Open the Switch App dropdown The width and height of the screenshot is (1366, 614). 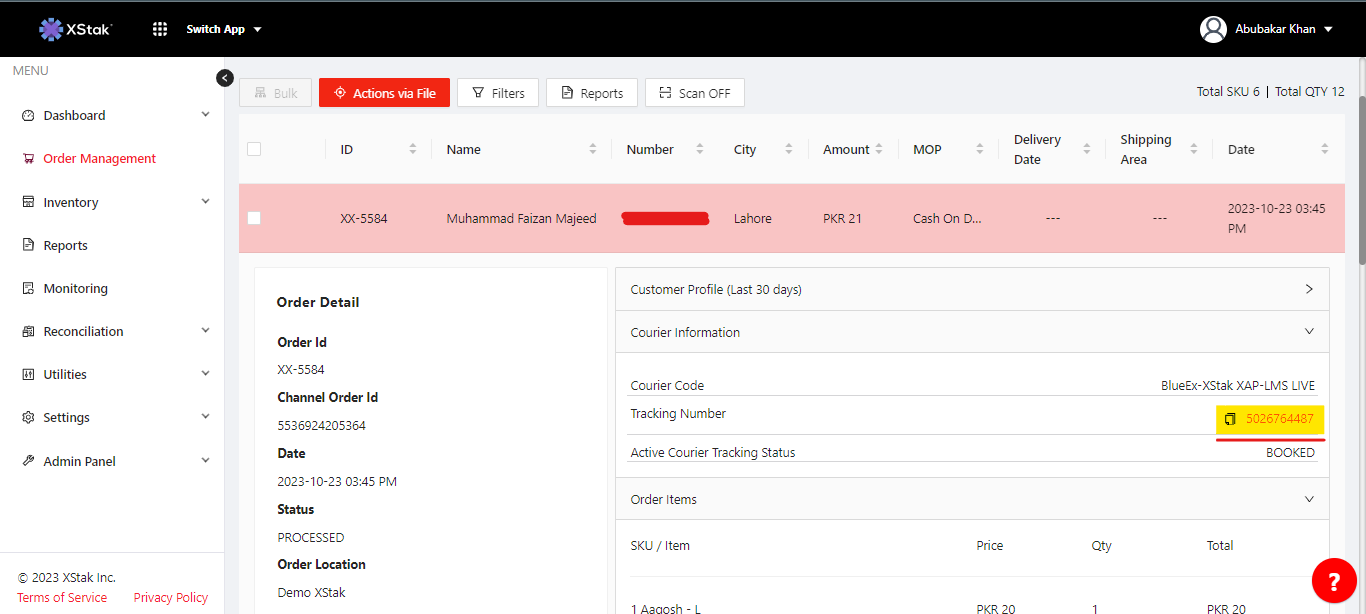tap(224, 29)
